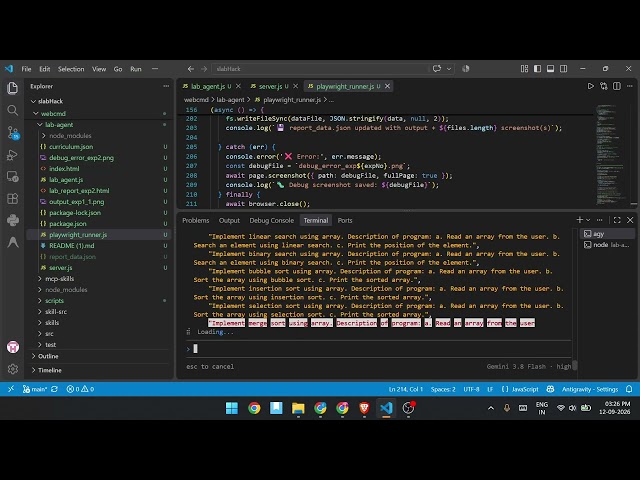The height and width of the screenshot is (480, 640).
Task: Toggle Secondary Side Bar layout icon
Action: coord(564,69)
